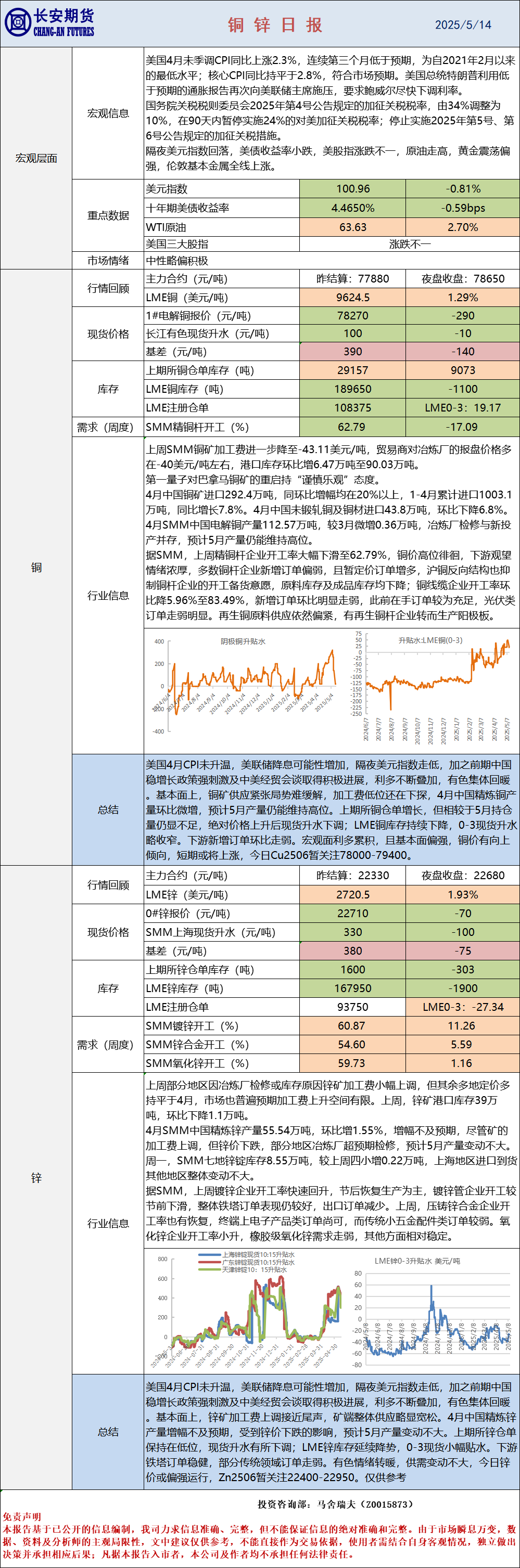The image size is (520, 1568).
Task: Click the SMM上海现货升水 value 330
Action: [x=352, y=932]
